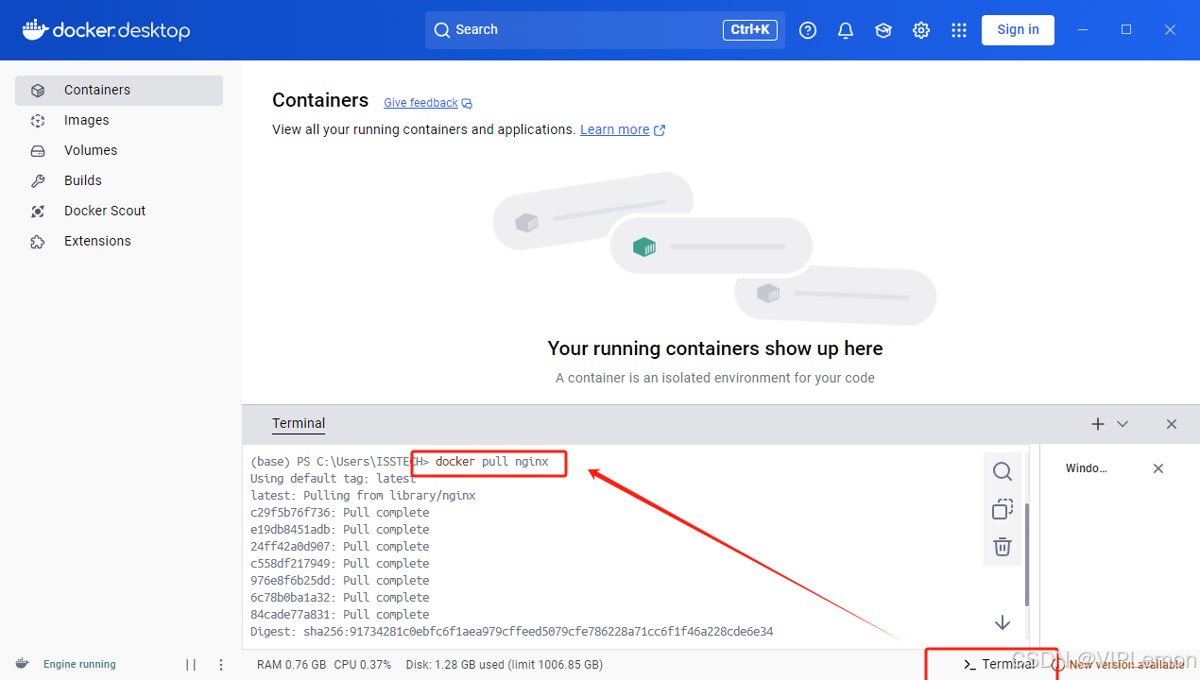Select the Windo... terminal session
Screen dimensions: 1200x680
(x=1087, y=468)
